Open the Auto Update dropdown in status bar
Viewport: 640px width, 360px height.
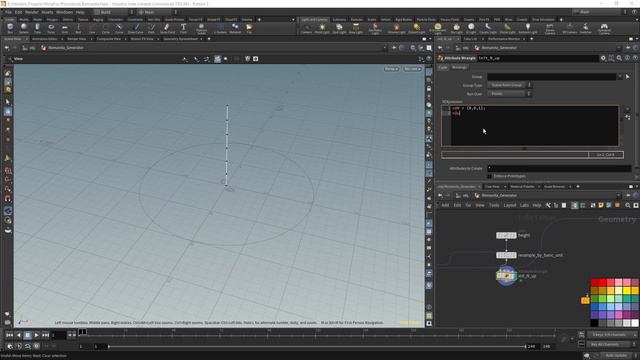[x=619, y=356]
